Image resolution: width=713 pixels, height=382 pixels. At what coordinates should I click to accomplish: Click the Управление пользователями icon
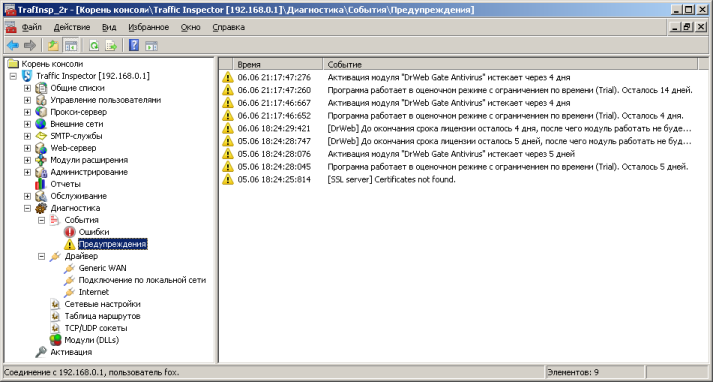click(x=41, y=100)
